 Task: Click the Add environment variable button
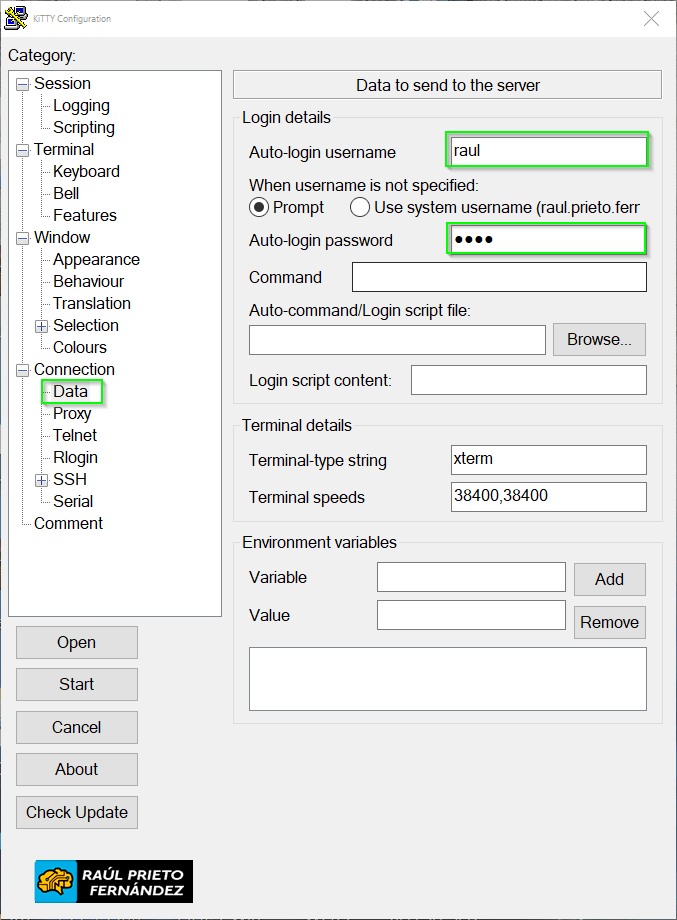point(609,579)
